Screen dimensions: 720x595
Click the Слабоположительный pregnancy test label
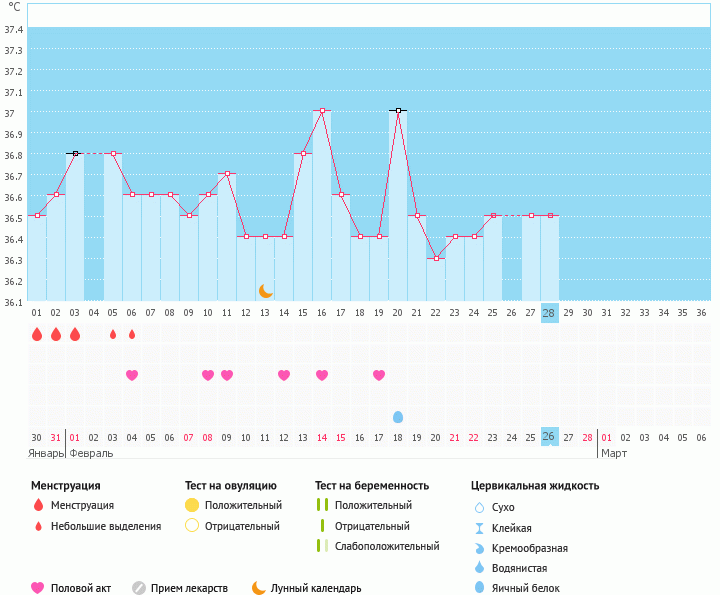tap(387, 546)
